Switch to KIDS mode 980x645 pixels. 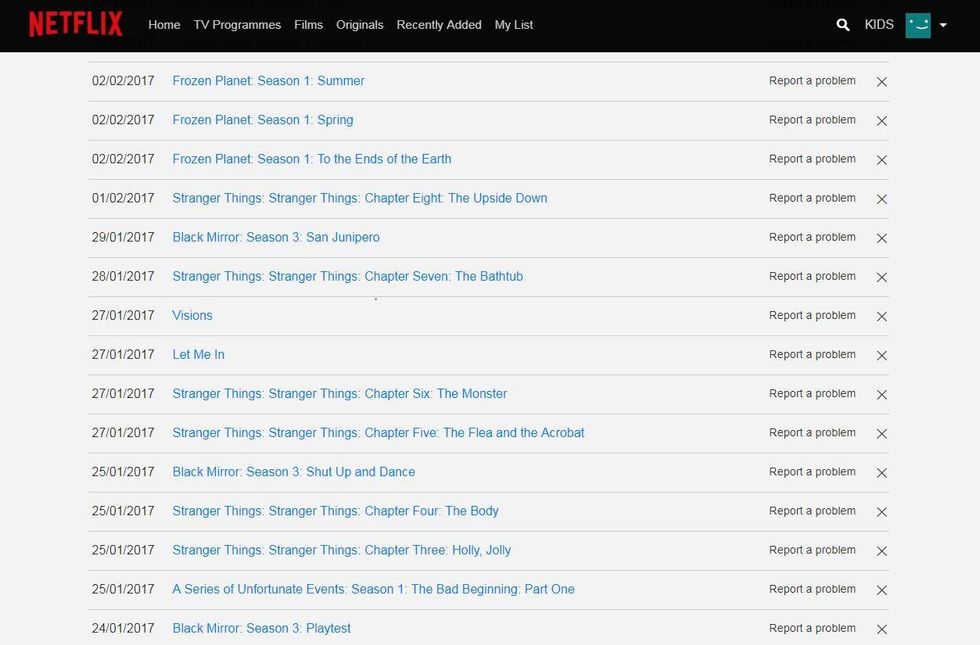[879, 24]
